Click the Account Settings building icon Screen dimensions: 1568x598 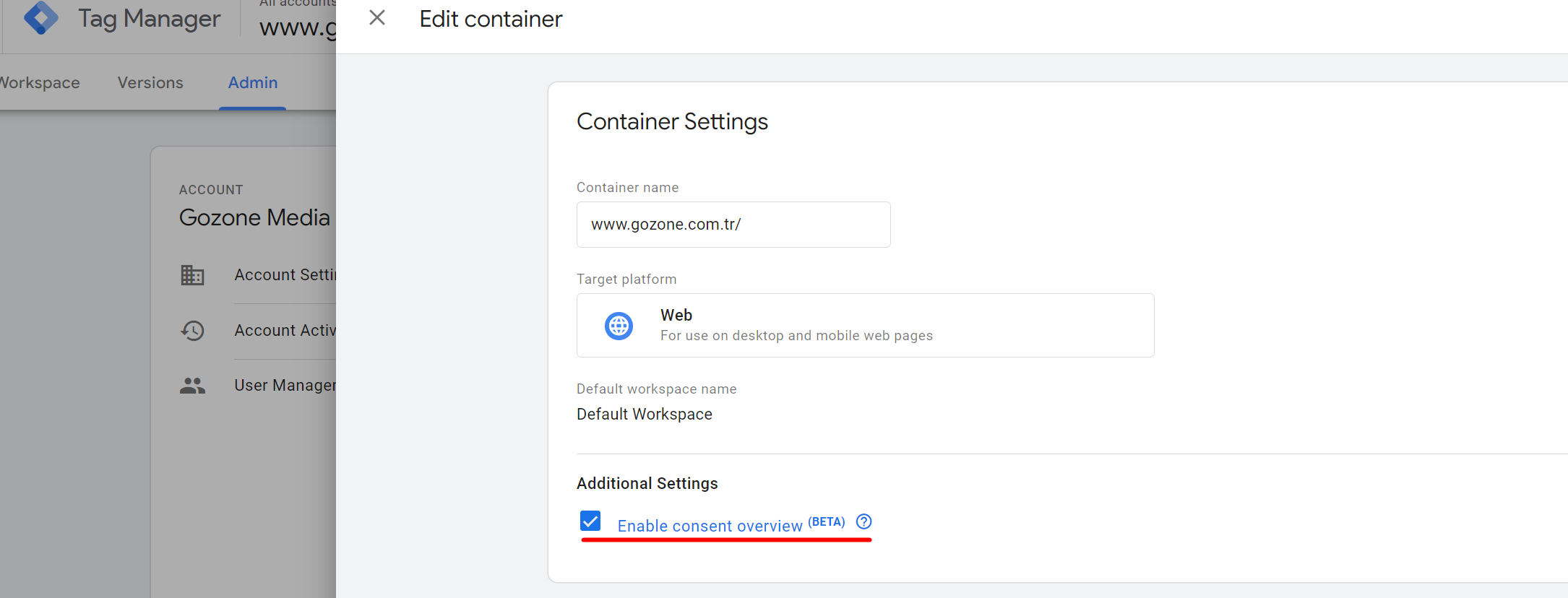(x=192, y=275)
